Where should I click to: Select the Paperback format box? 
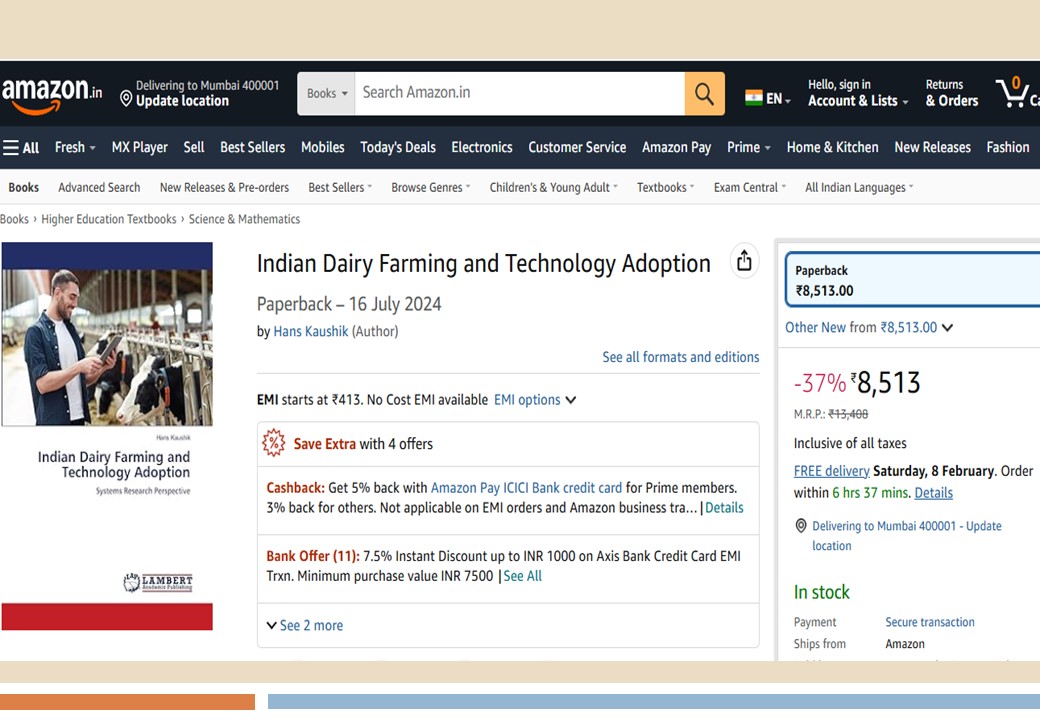[x=913, y=279]
